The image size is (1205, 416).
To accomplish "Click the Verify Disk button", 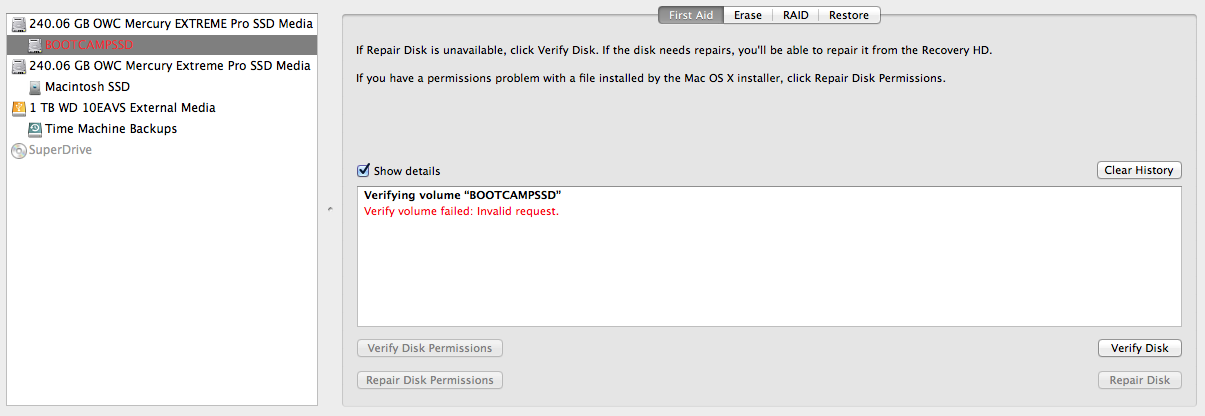I will click(1139, 348).
